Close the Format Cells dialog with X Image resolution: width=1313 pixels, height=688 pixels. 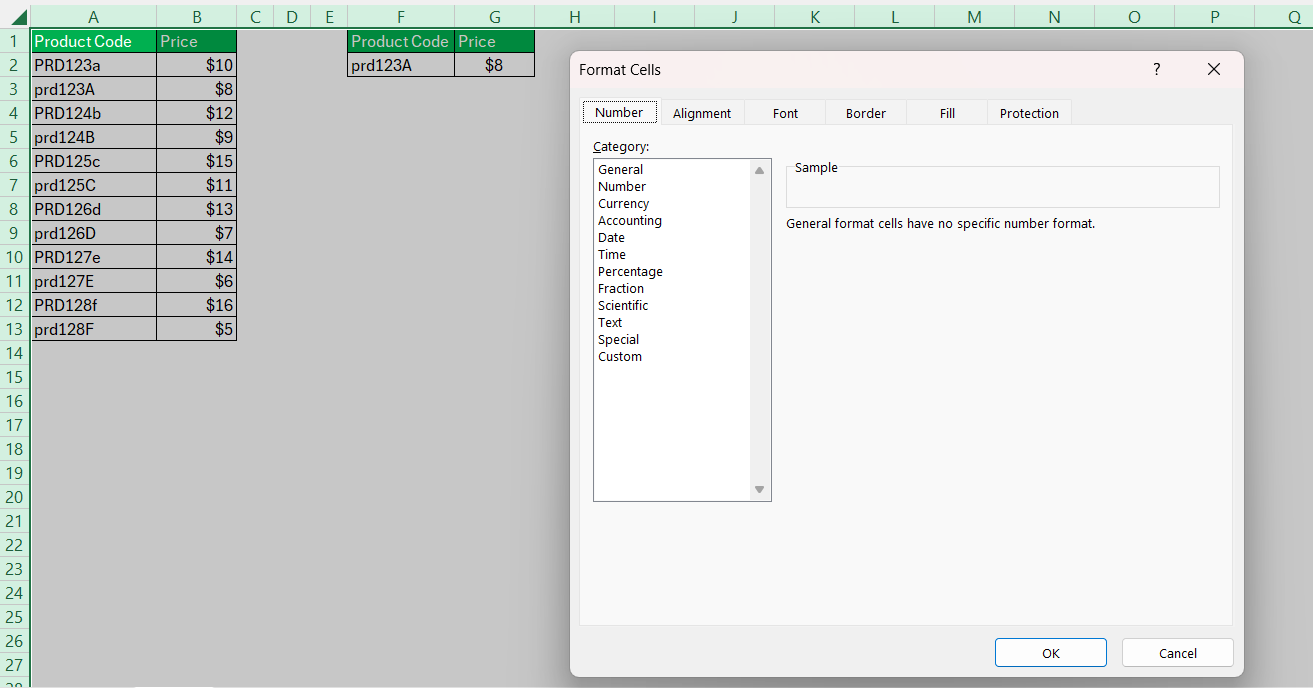[x=1214, y=69]
